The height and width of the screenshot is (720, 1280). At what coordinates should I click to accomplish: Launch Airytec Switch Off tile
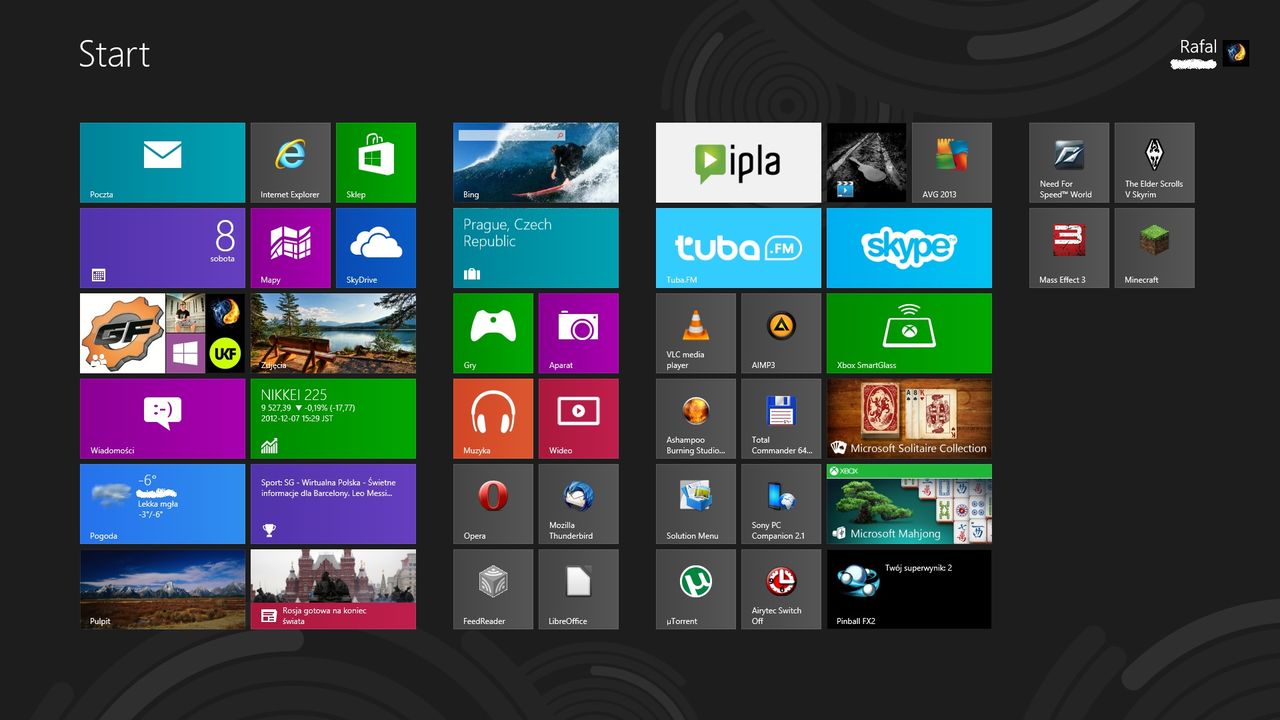point(781,589)
